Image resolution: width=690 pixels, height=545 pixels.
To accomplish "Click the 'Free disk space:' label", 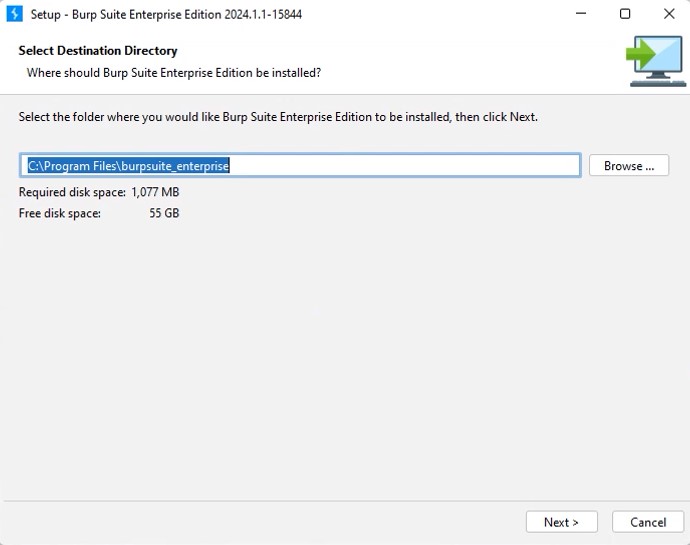I will coord(60,214).
